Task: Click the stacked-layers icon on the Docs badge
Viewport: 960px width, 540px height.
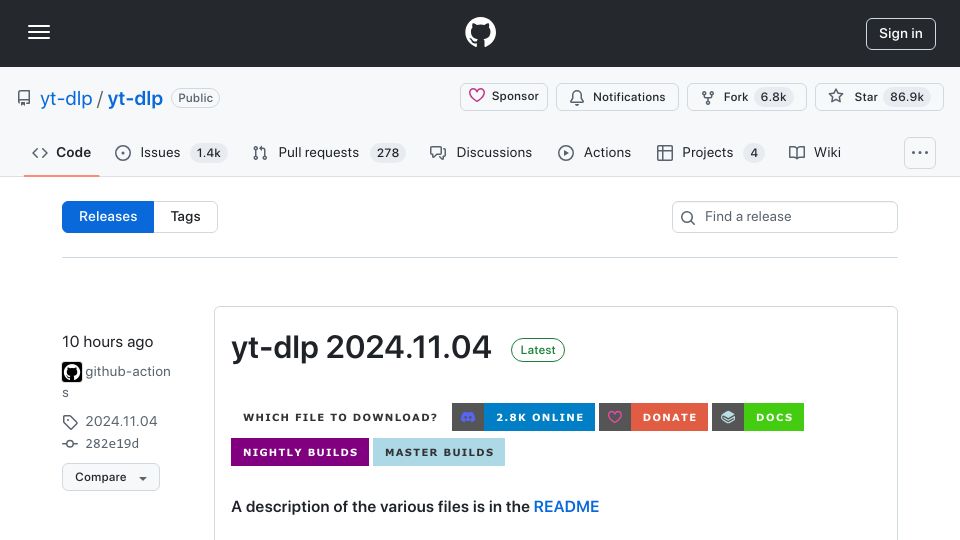Action: click(728, 417)
